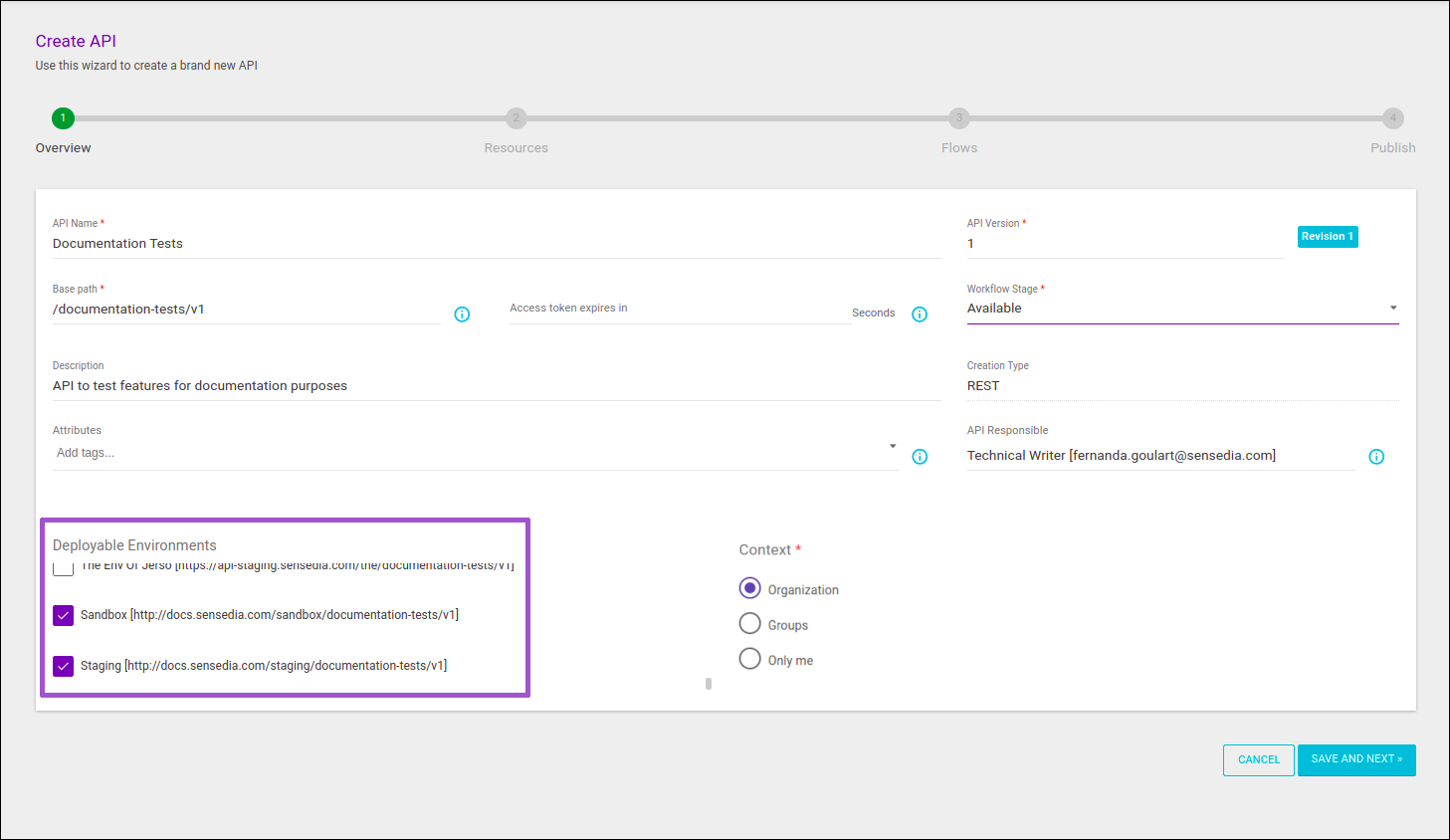
Task: Click the Resources step circle
Action: pos(516,117)
